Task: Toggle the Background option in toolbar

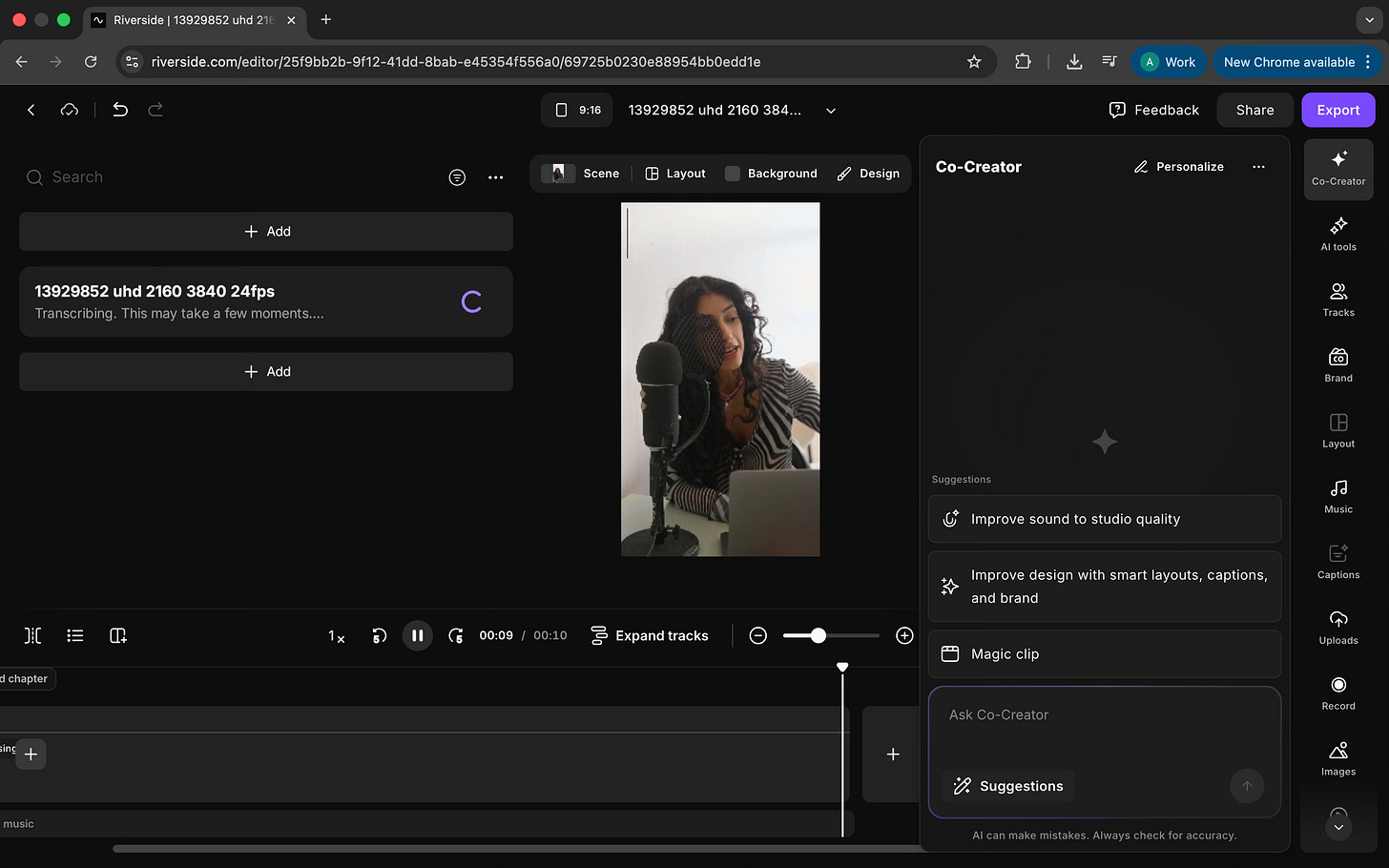Action: [x=771, y=174]
